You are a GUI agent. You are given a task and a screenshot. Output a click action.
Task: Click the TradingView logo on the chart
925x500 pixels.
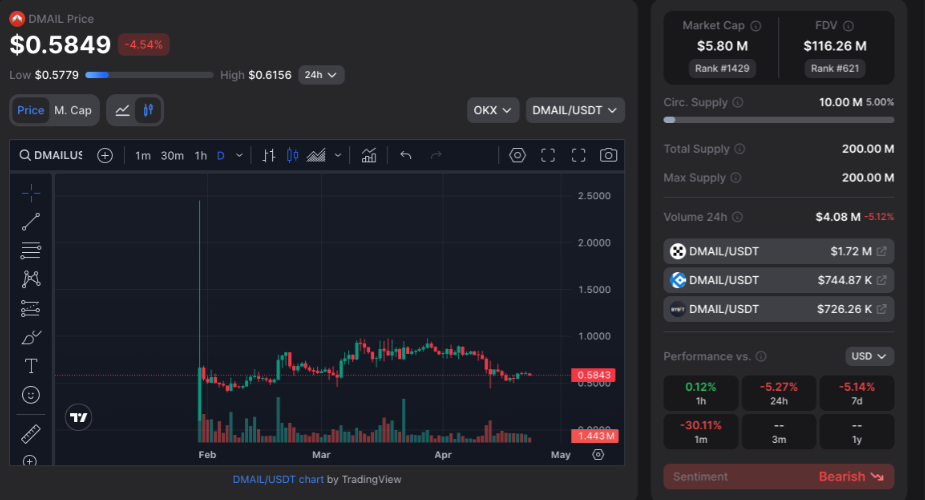[x=78, y=417]
